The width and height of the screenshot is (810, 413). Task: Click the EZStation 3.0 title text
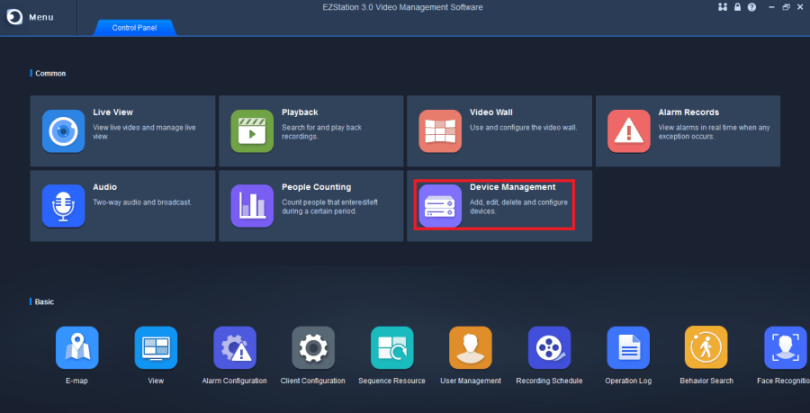pos(401,7)
